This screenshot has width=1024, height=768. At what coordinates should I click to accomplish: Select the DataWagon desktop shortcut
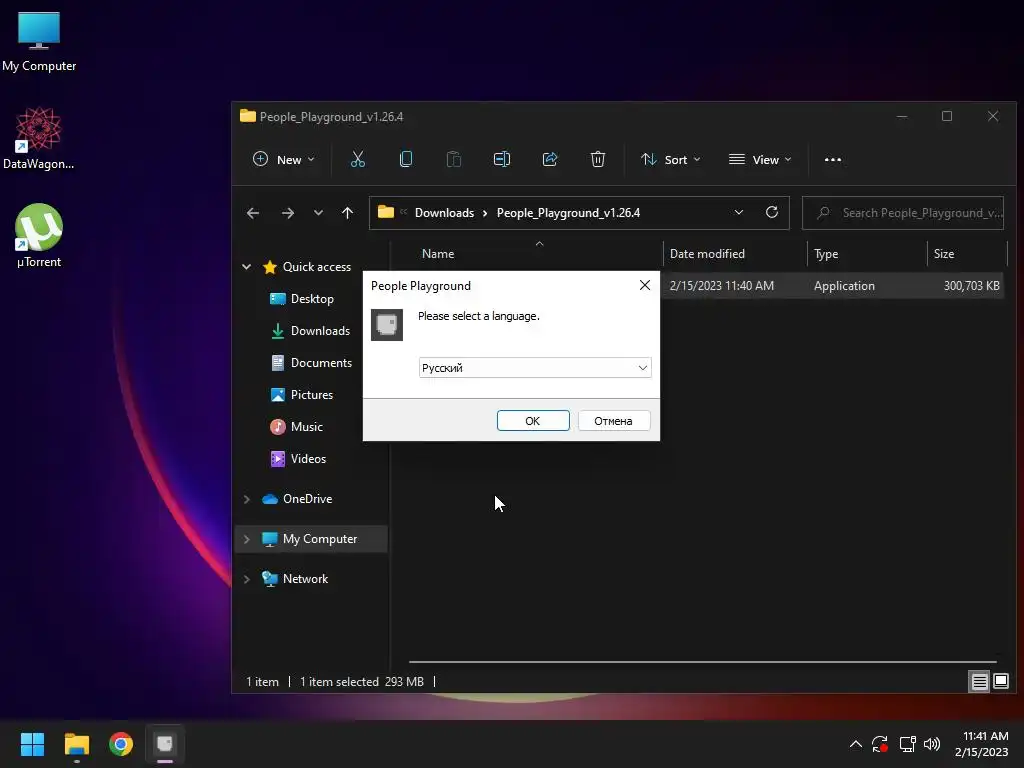[x=39, y=139]
